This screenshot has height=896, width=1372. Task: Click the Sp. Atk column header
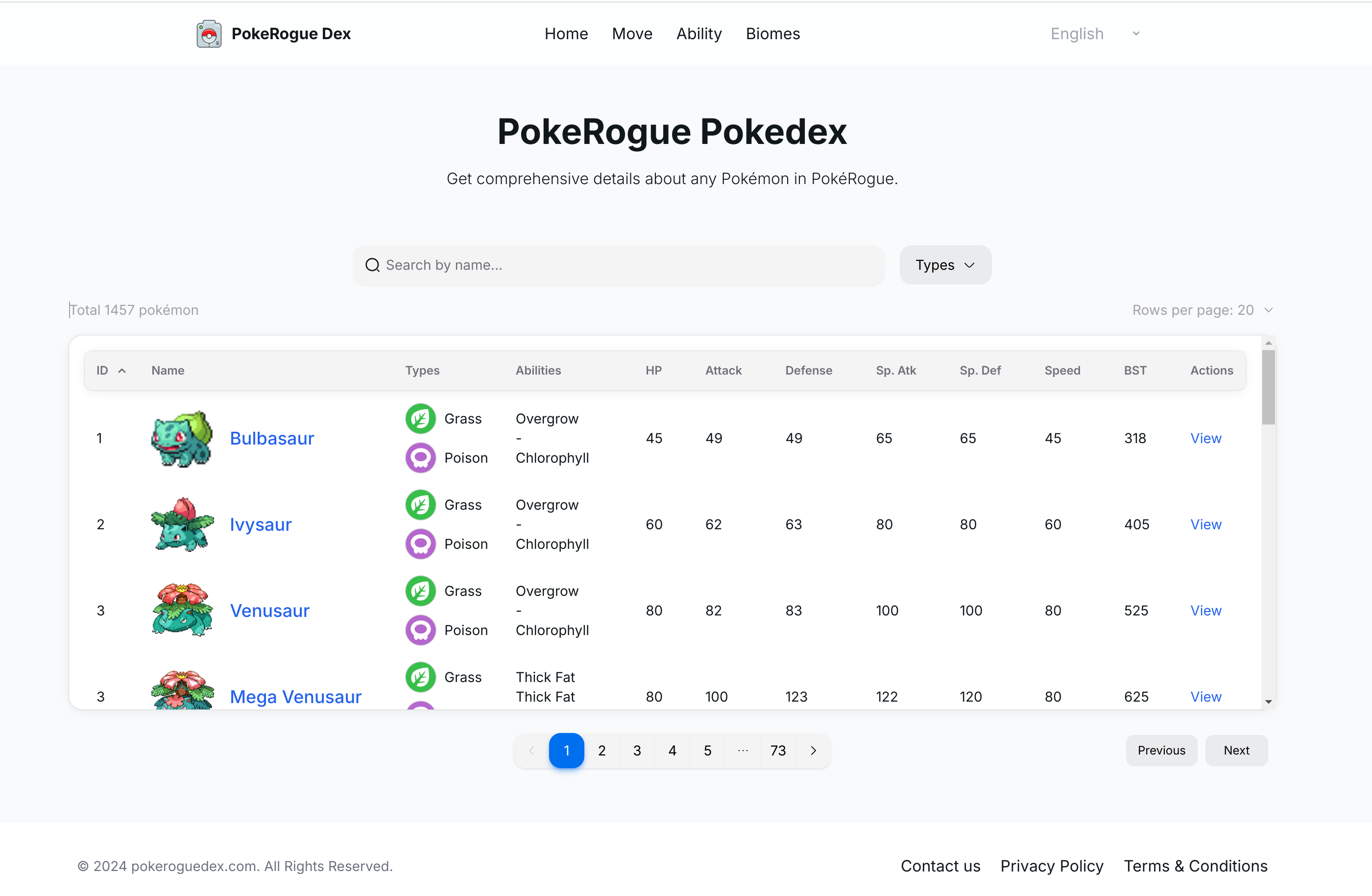click(896, 371)
